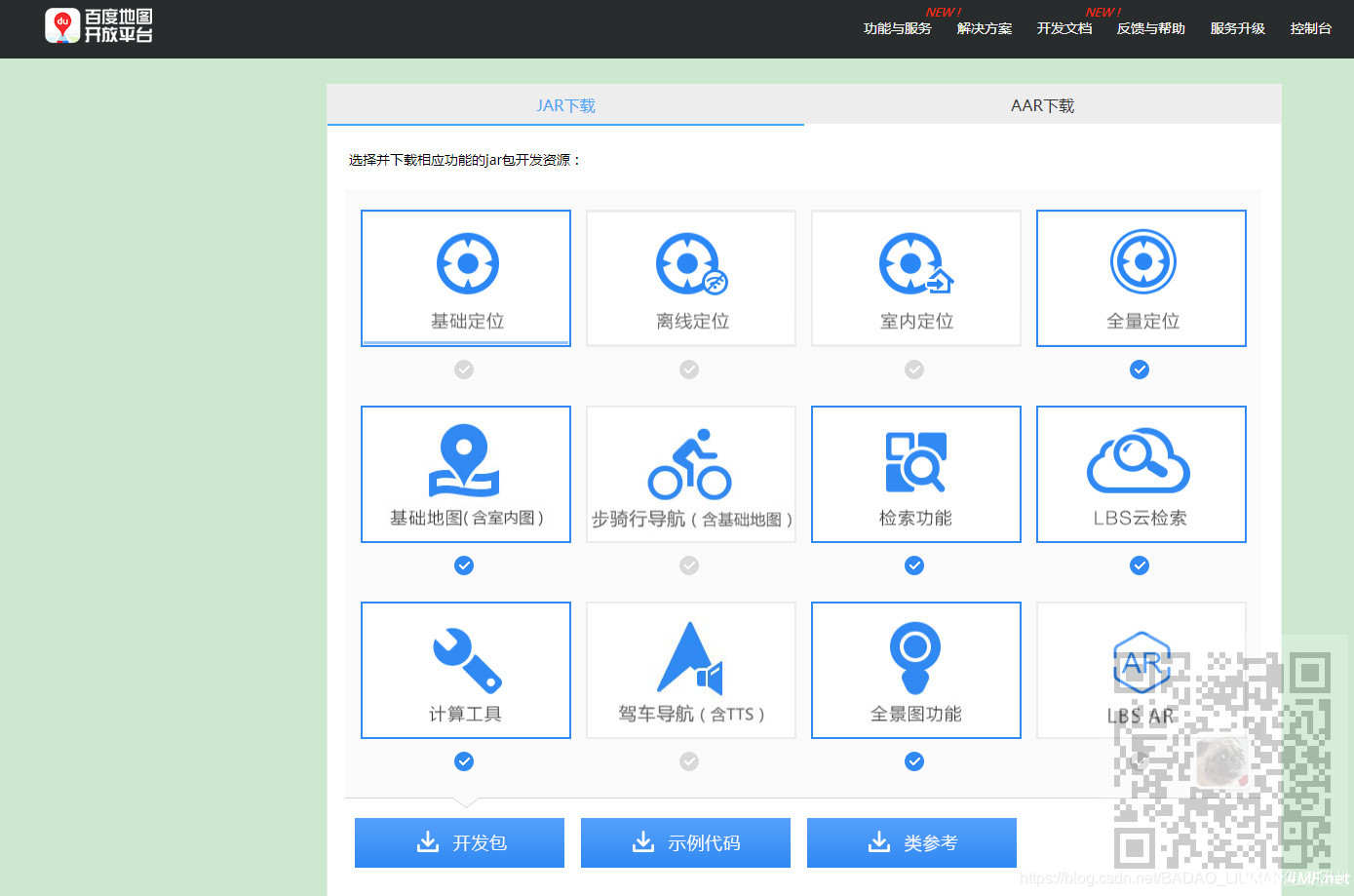This screenshot has width=1354, height=896.
Task: Open the 开发文档 menu in the navigation bar
Action: click(x=1064, y=29)
